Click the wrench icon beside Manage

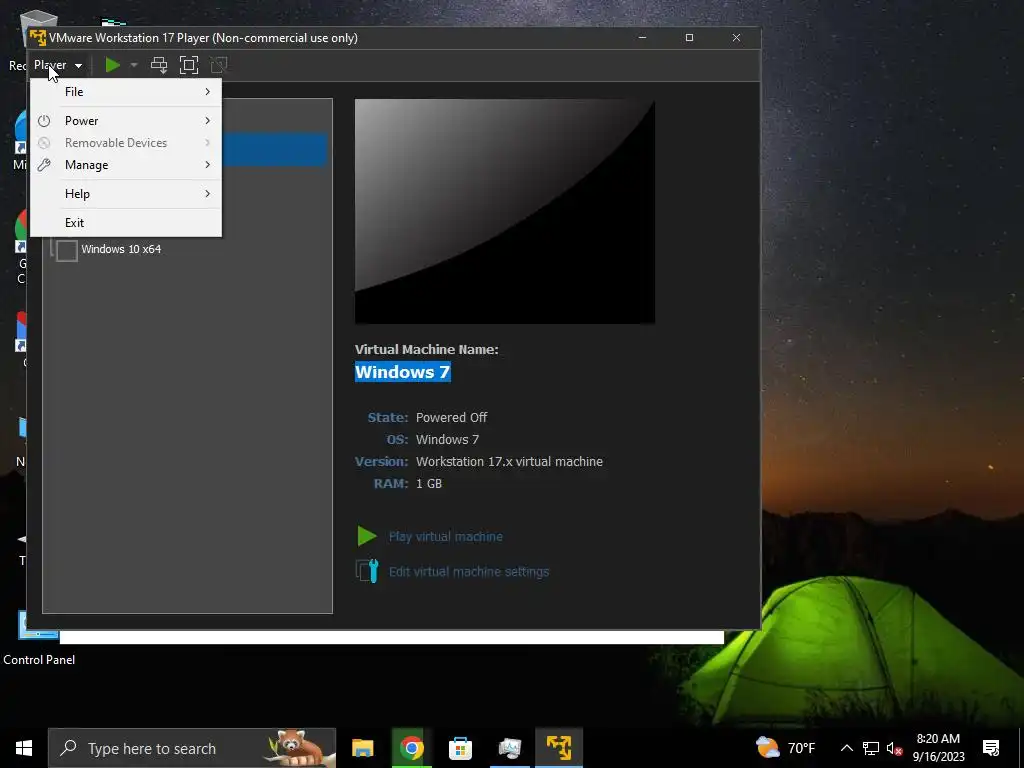(x=44, y=165)
